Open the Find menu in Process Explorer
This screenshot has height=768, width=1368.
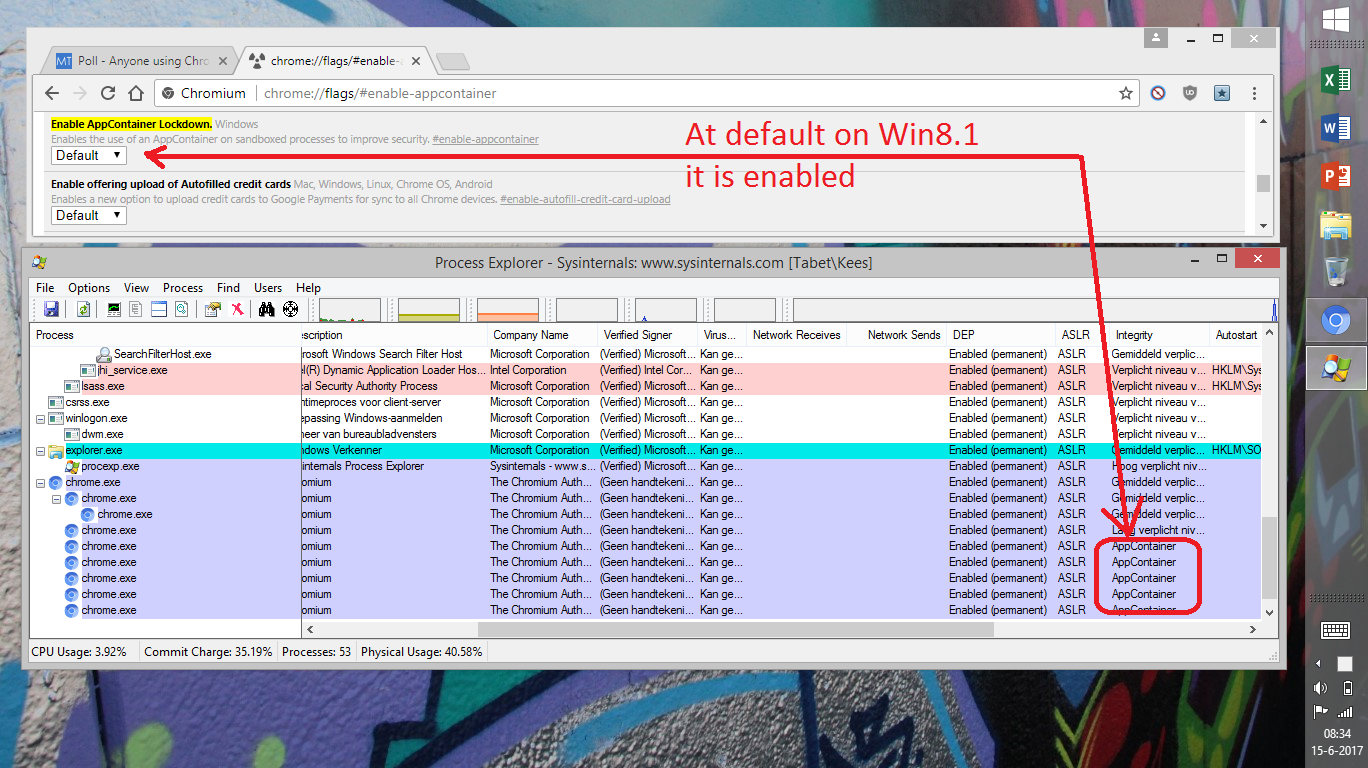click(228, 287)
